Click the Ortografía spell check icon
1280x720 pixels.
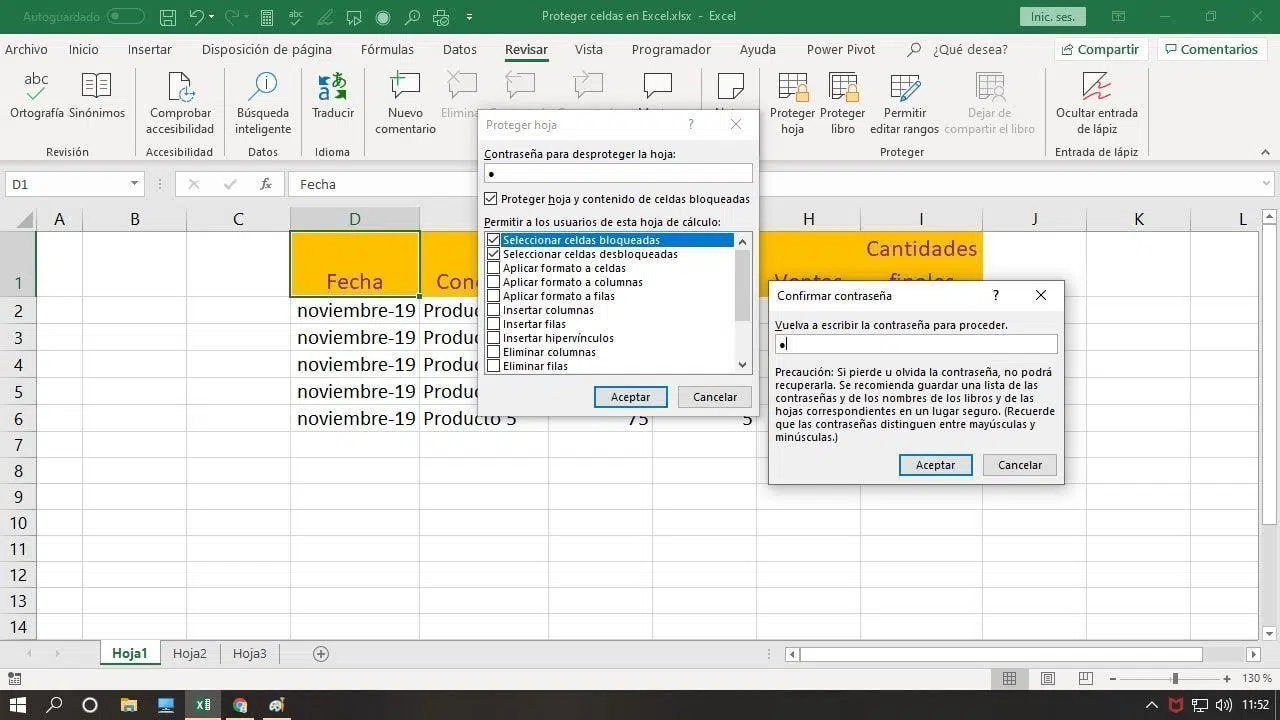36,88
